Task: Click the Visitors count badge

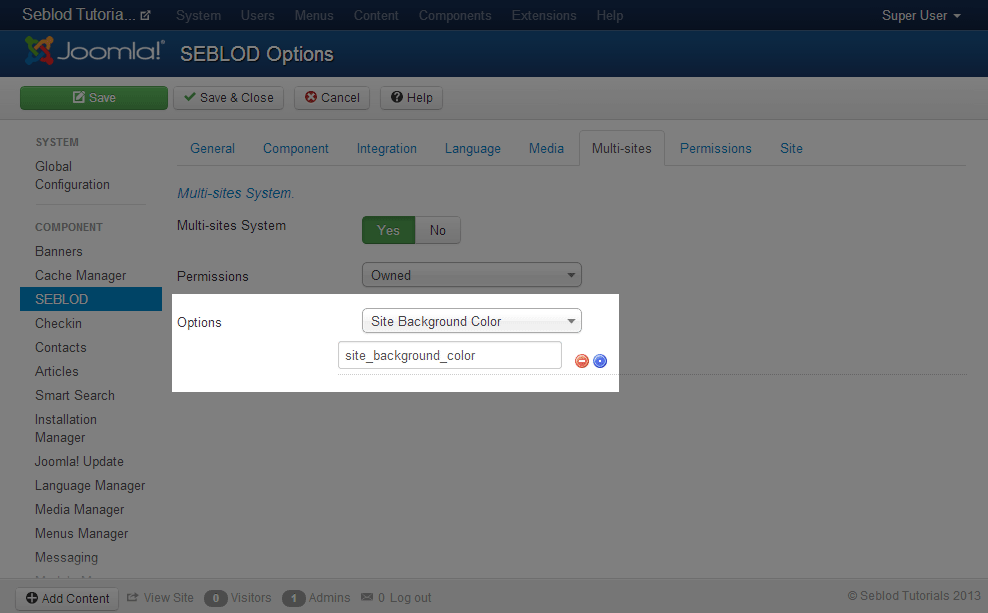Action: [x=215, y=598]
